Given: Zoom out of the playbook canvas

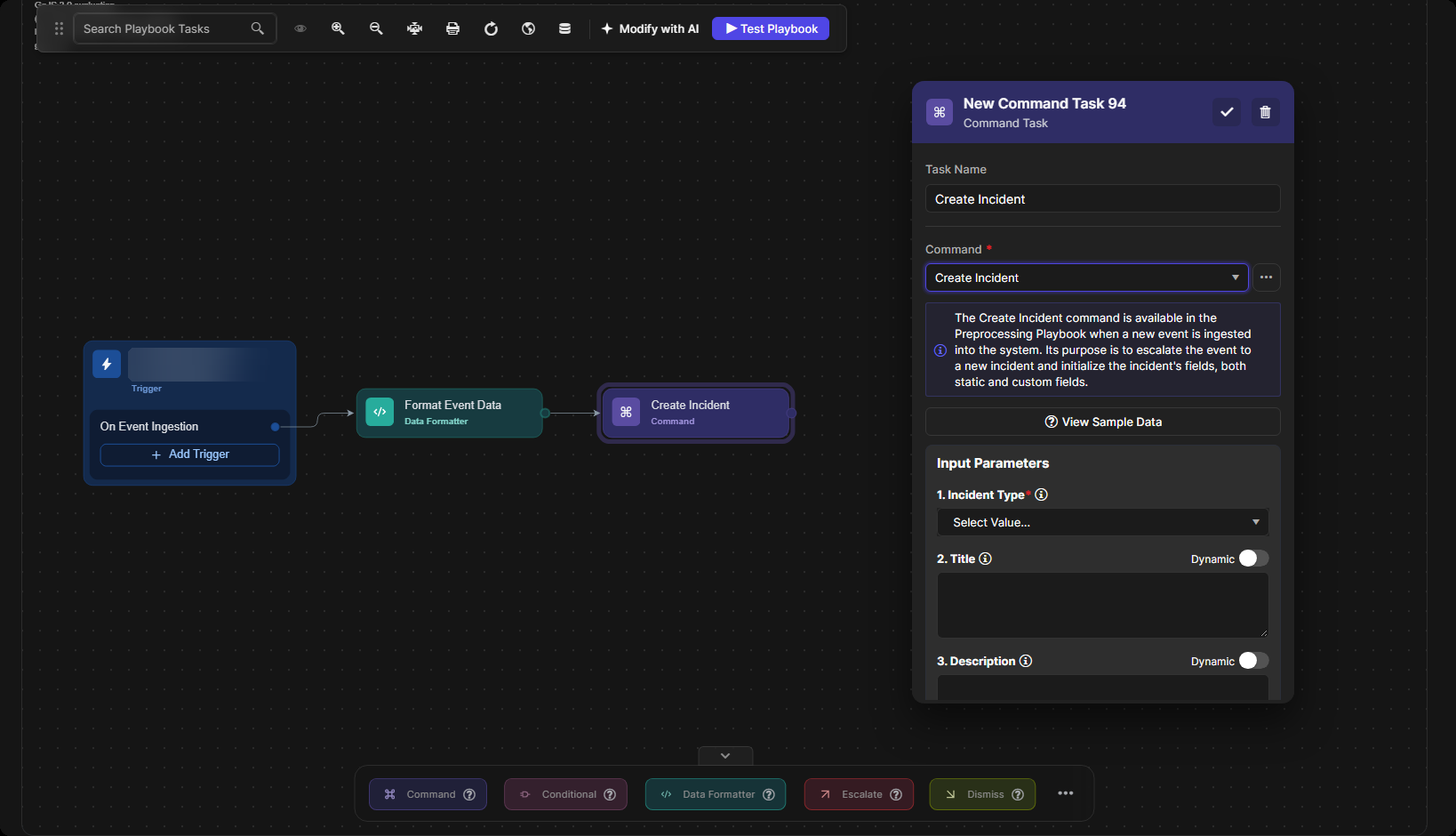Looking at the screenshot, I should pos(376,28).
